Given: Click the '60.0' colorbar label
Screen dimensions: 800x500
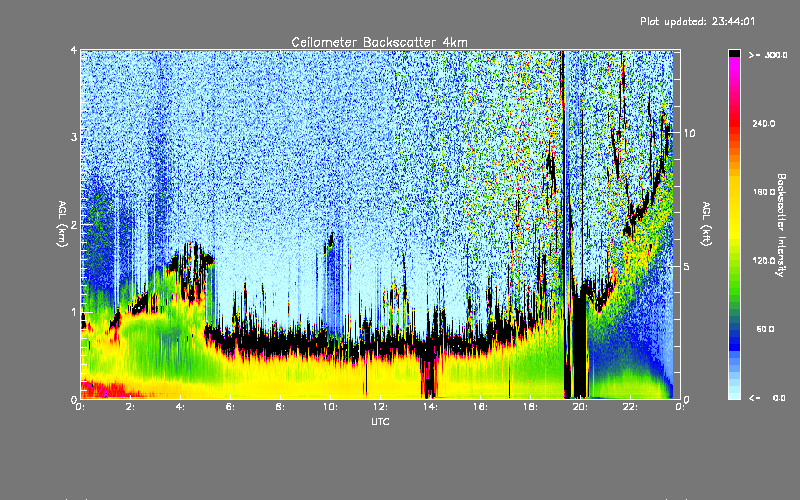Looking at the screenshot, I should tap(765, 329).
